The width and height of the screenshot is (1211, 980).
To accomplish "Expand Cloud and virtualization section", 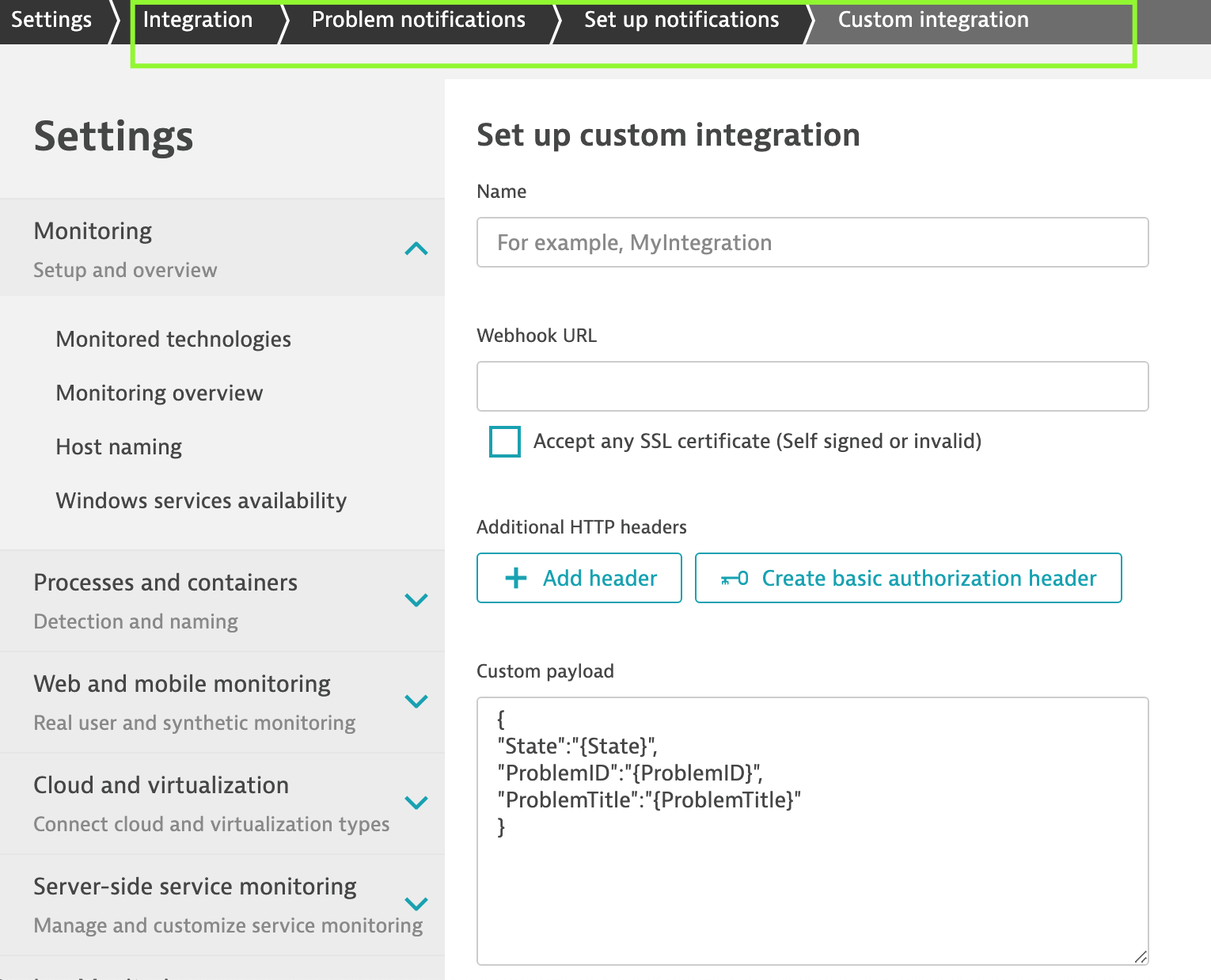I will [x=416, y=803].
